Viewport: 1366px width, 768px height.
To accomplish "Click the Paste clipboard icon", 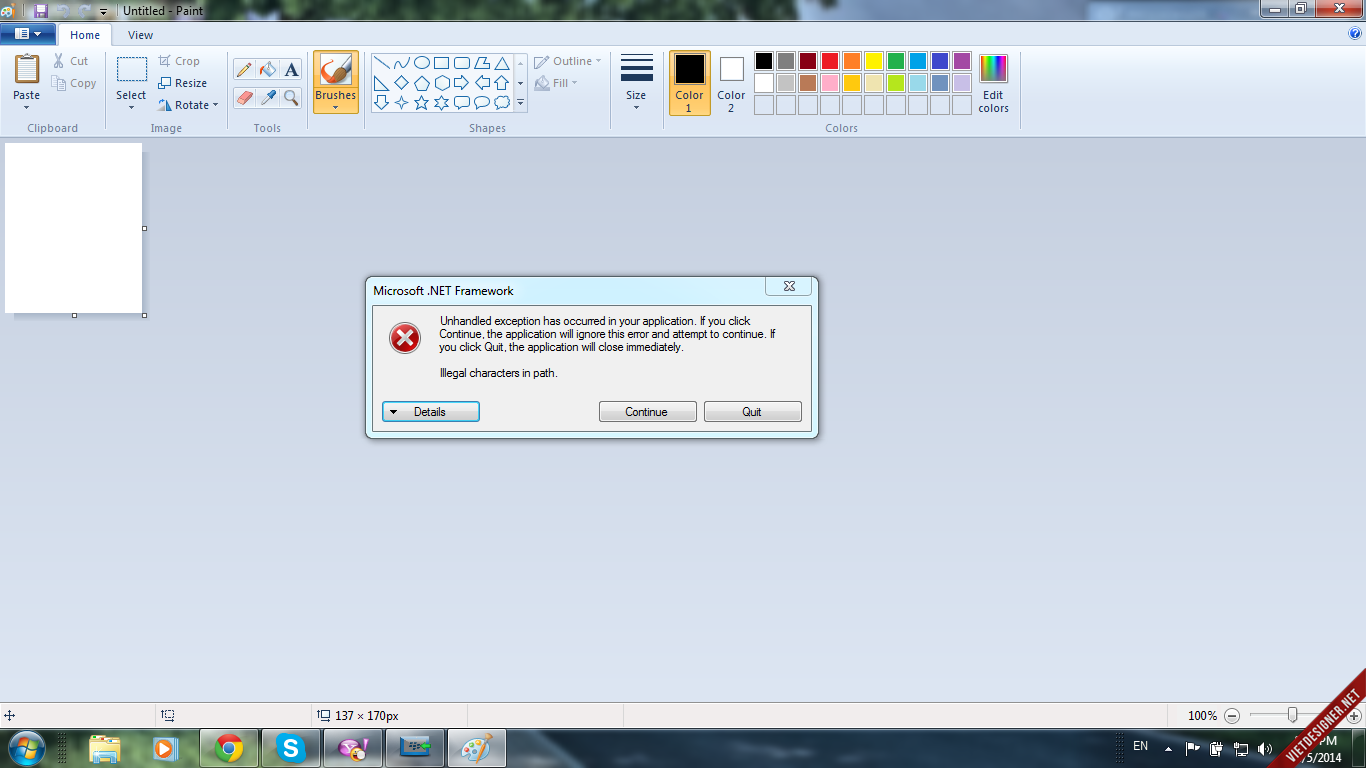I will [x=27, y=69].
